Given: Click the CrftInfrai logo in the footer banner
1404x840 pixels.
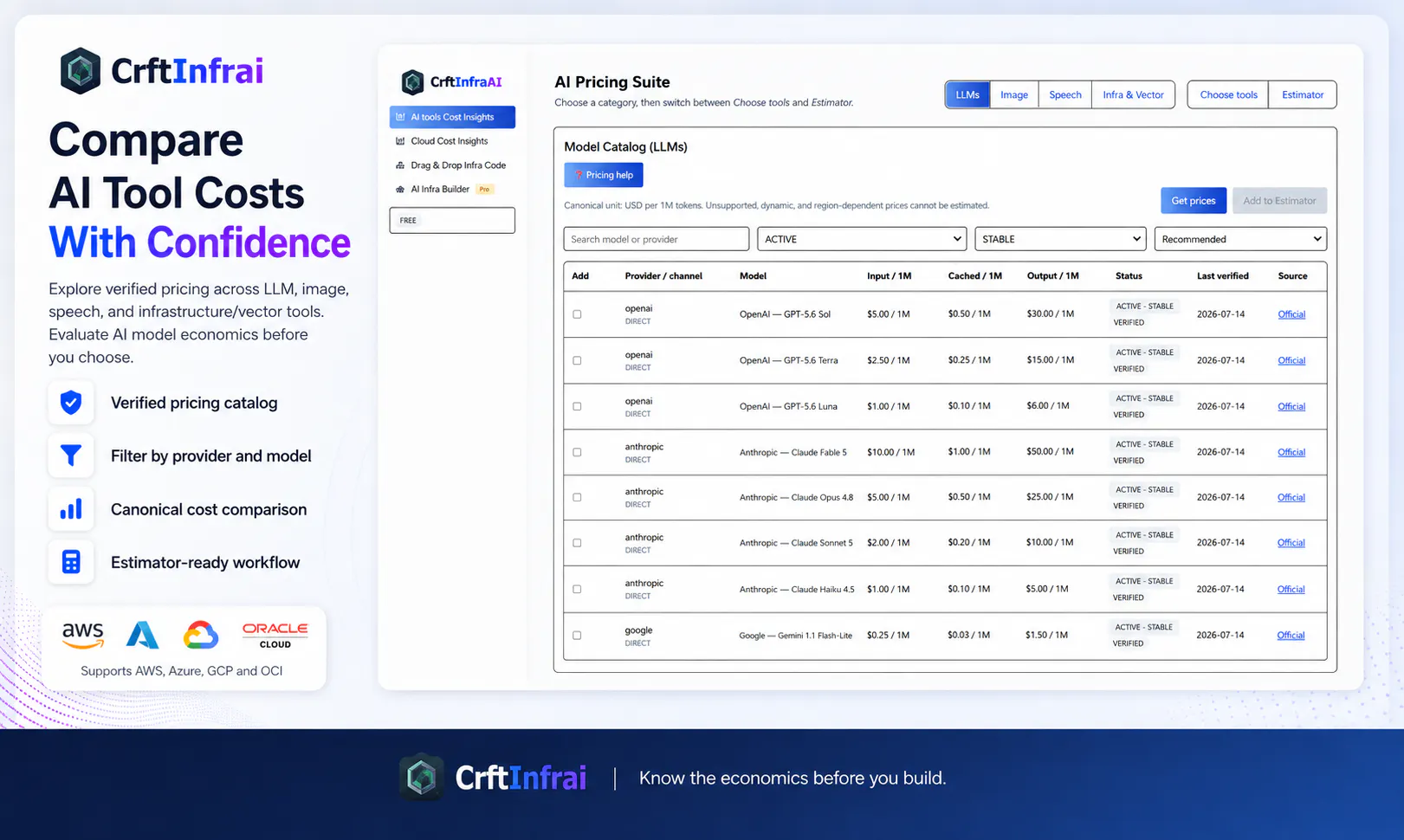Looking at the screenshot, I should 493,778.
